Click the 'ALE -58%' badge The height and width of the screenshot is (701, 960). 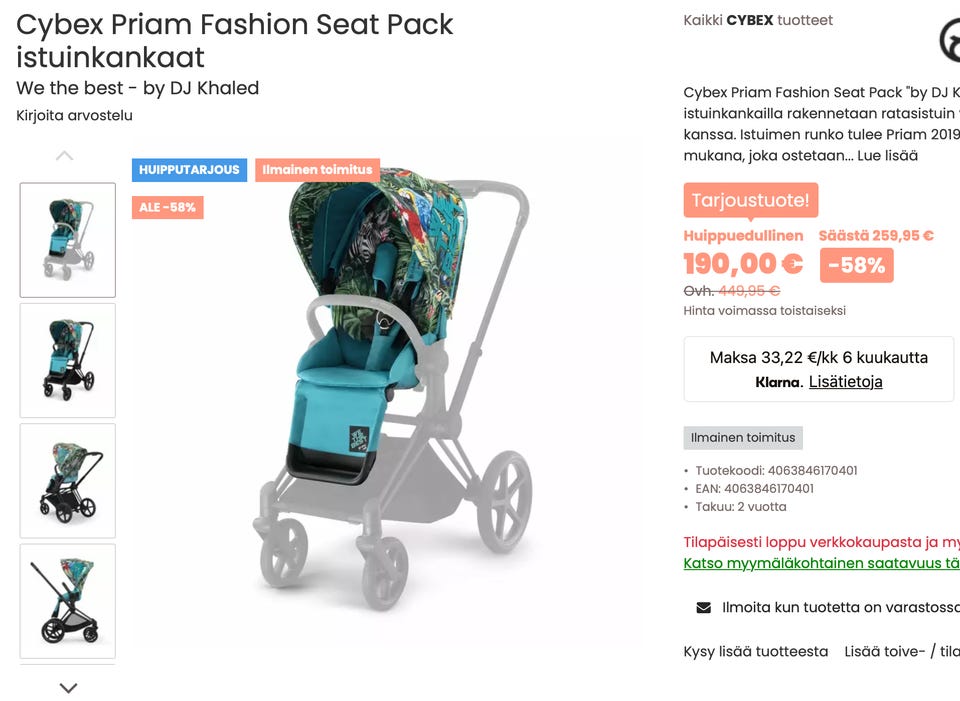tap(168, 208)
